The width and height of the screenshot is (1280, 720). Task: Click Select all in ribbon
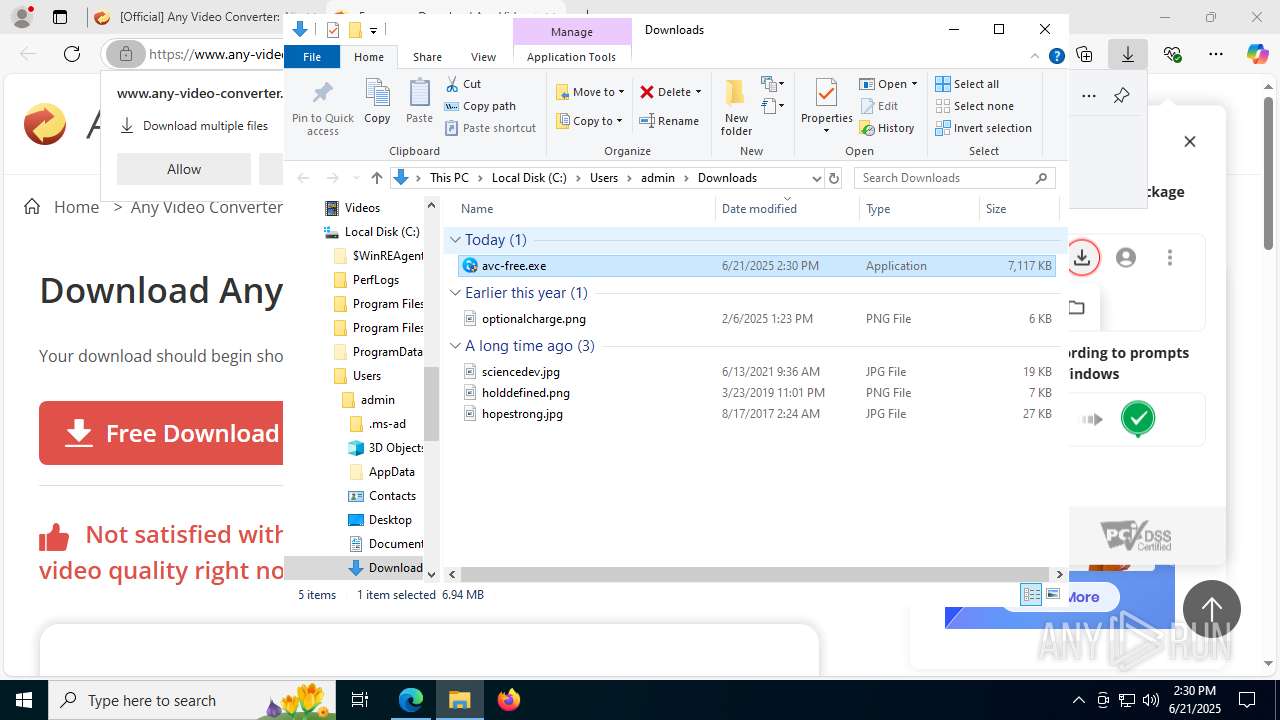967,84
